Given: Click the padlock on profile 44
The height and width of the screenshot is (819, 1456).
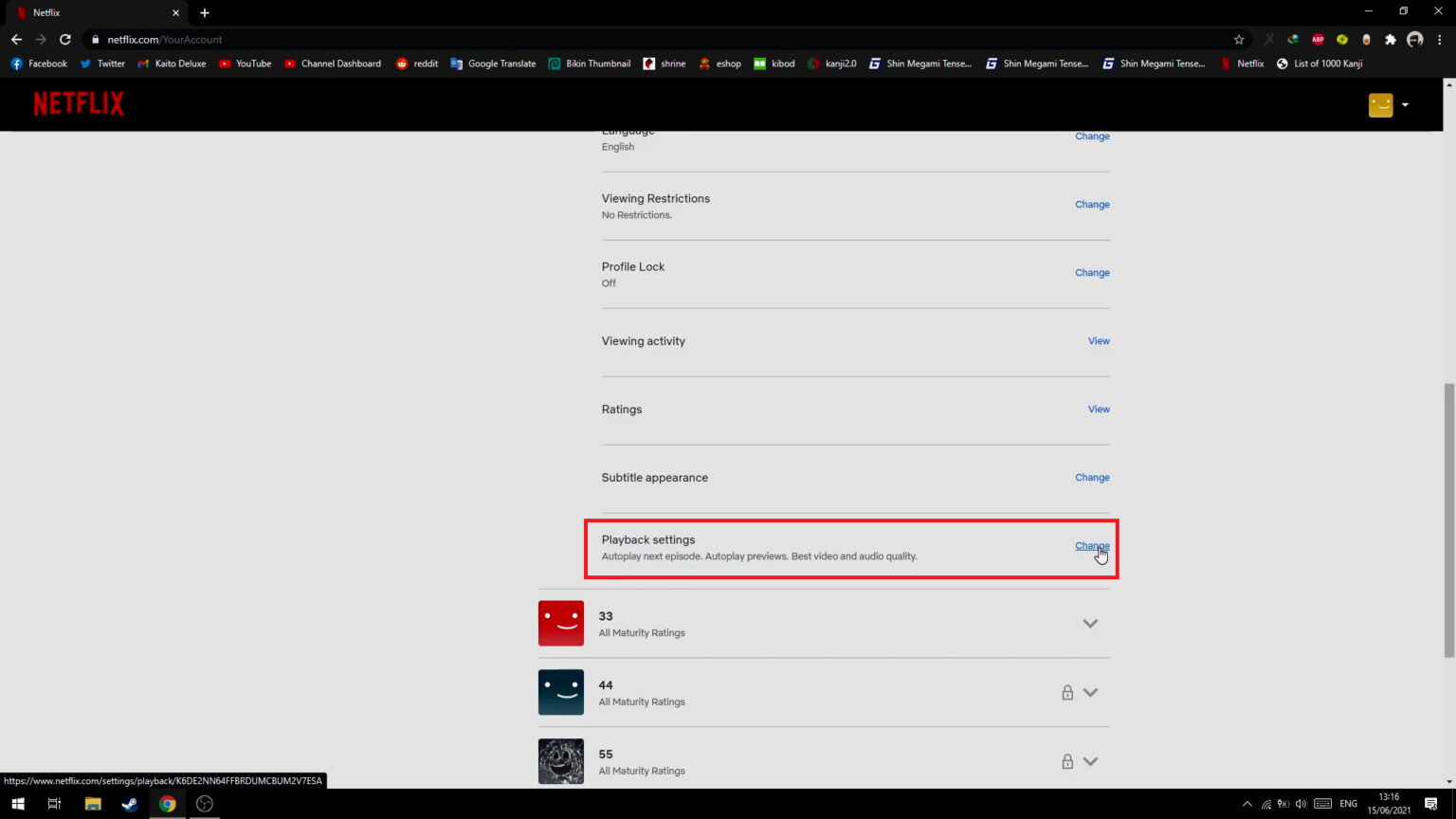Looking at the screenshot, I should tap(1067, 692).
